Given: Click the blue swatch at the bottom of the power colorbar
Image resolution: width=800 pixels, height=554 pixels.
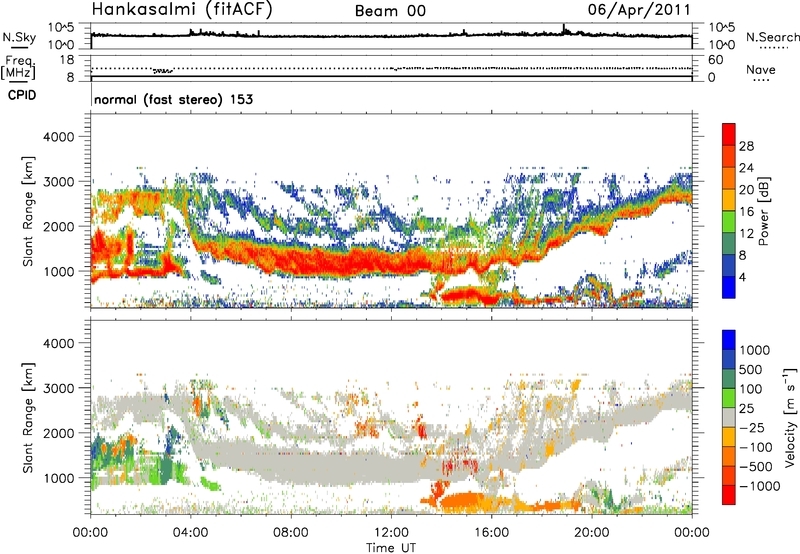Looking at the screenshot, I should (729, 287).
